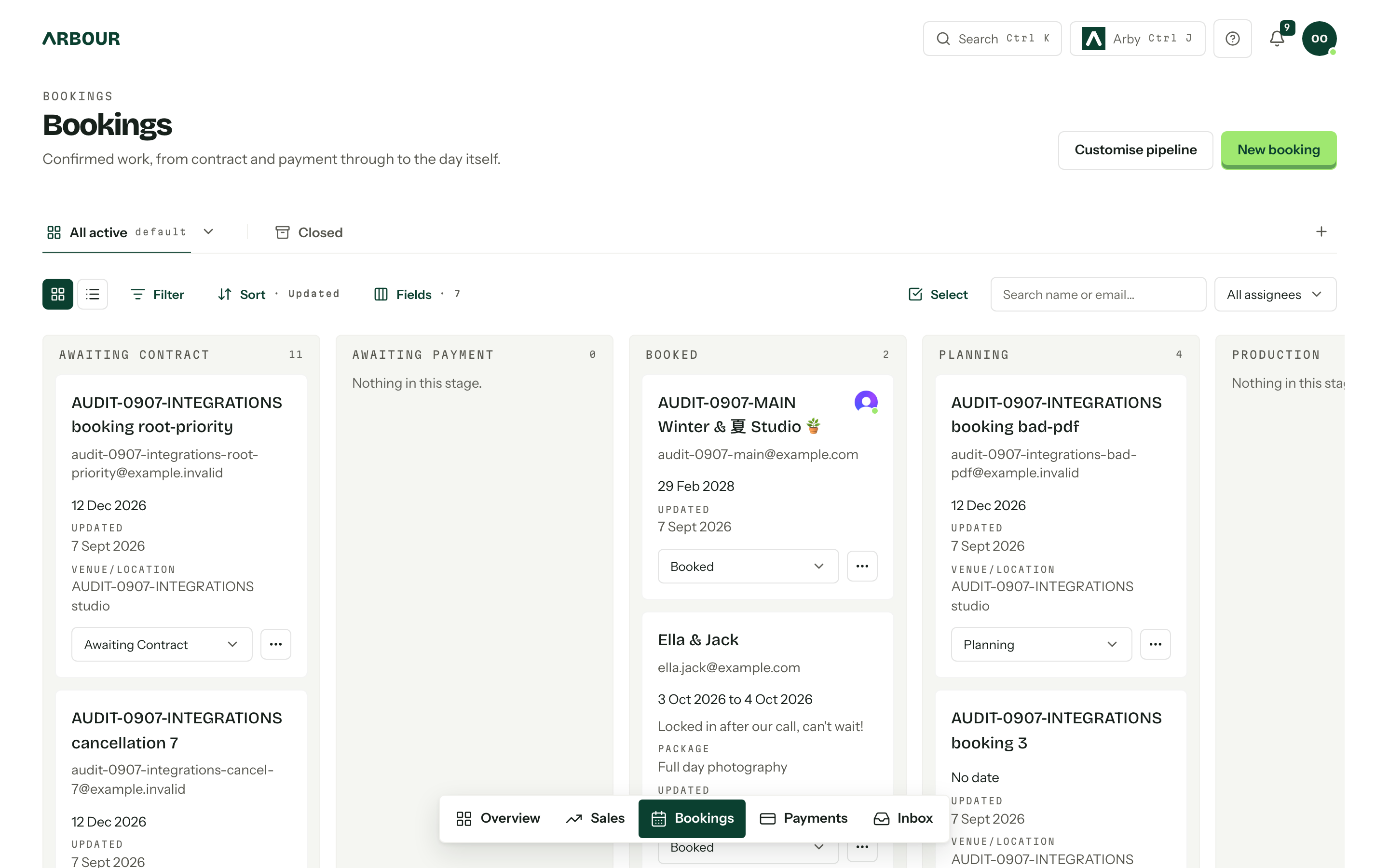
Task: Open Bookings in bottom nav
Action: point(692,818)
